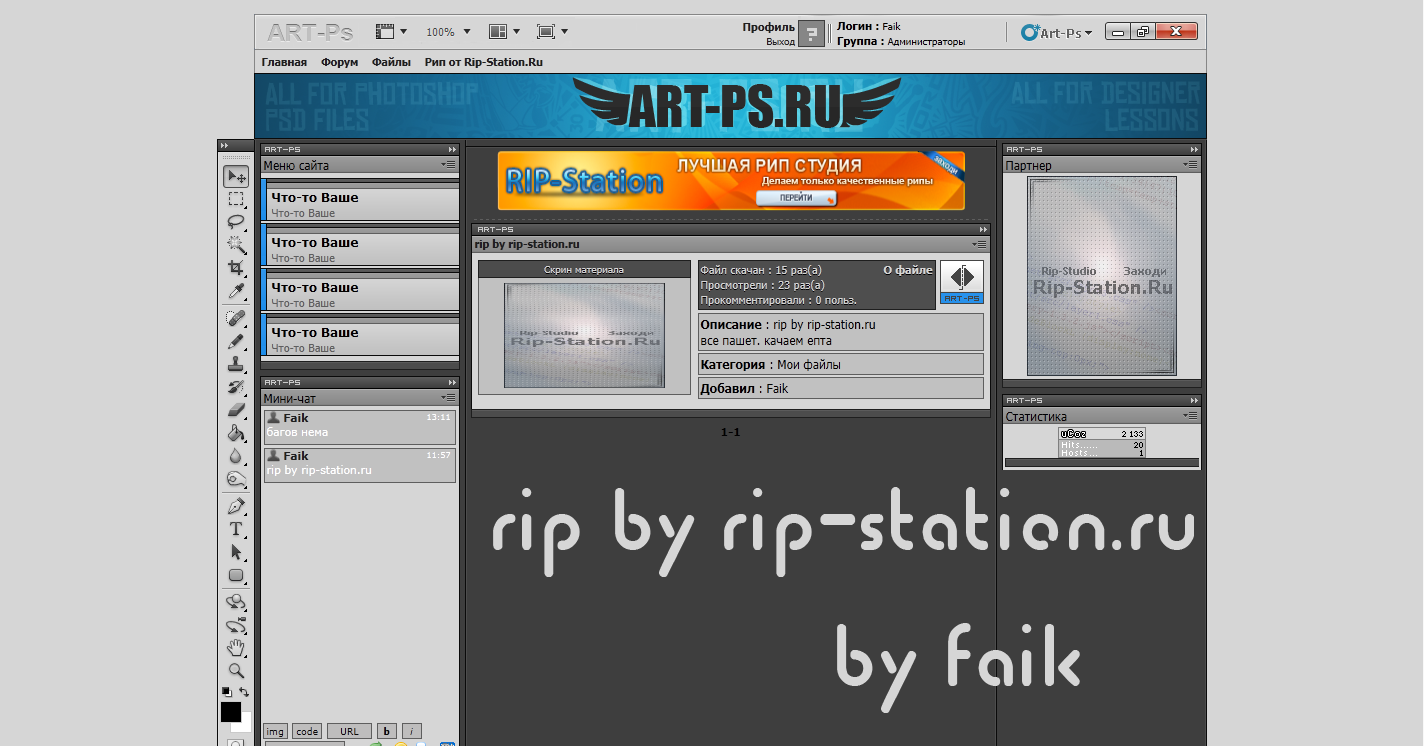
Task: Open the screen mode dropdown
Action: (x=552, y=32)
